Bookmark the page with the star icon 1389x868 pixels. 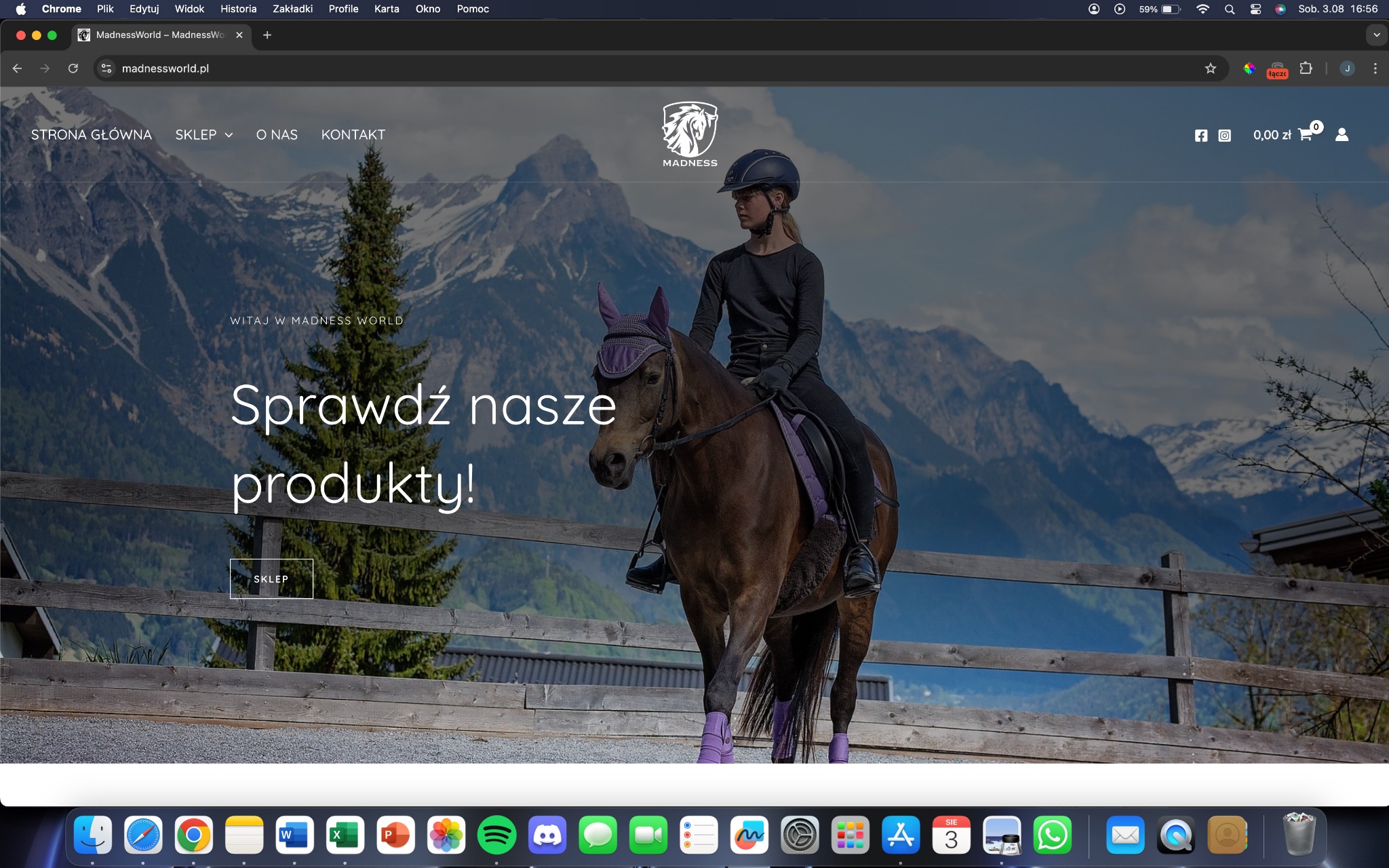(x=1211, y=68)
